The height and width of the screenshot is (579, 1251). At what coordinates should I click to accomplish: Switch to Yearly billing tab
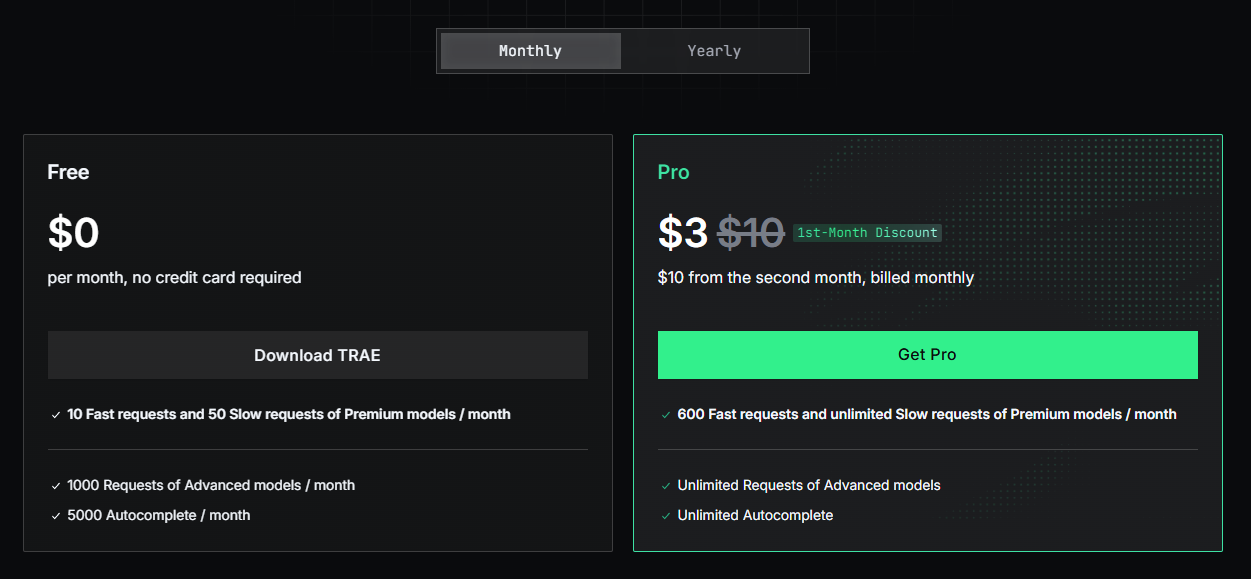click(714, 51)
